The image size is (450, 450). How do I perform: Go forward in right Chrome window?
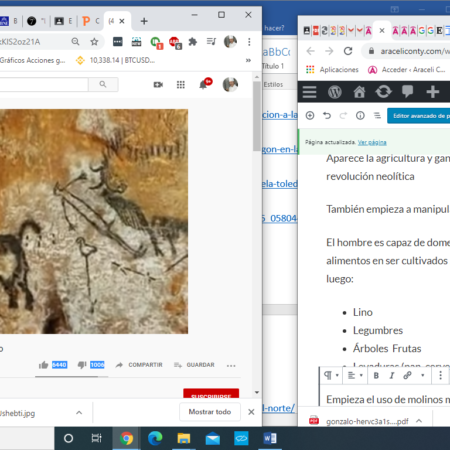(329, 51)
